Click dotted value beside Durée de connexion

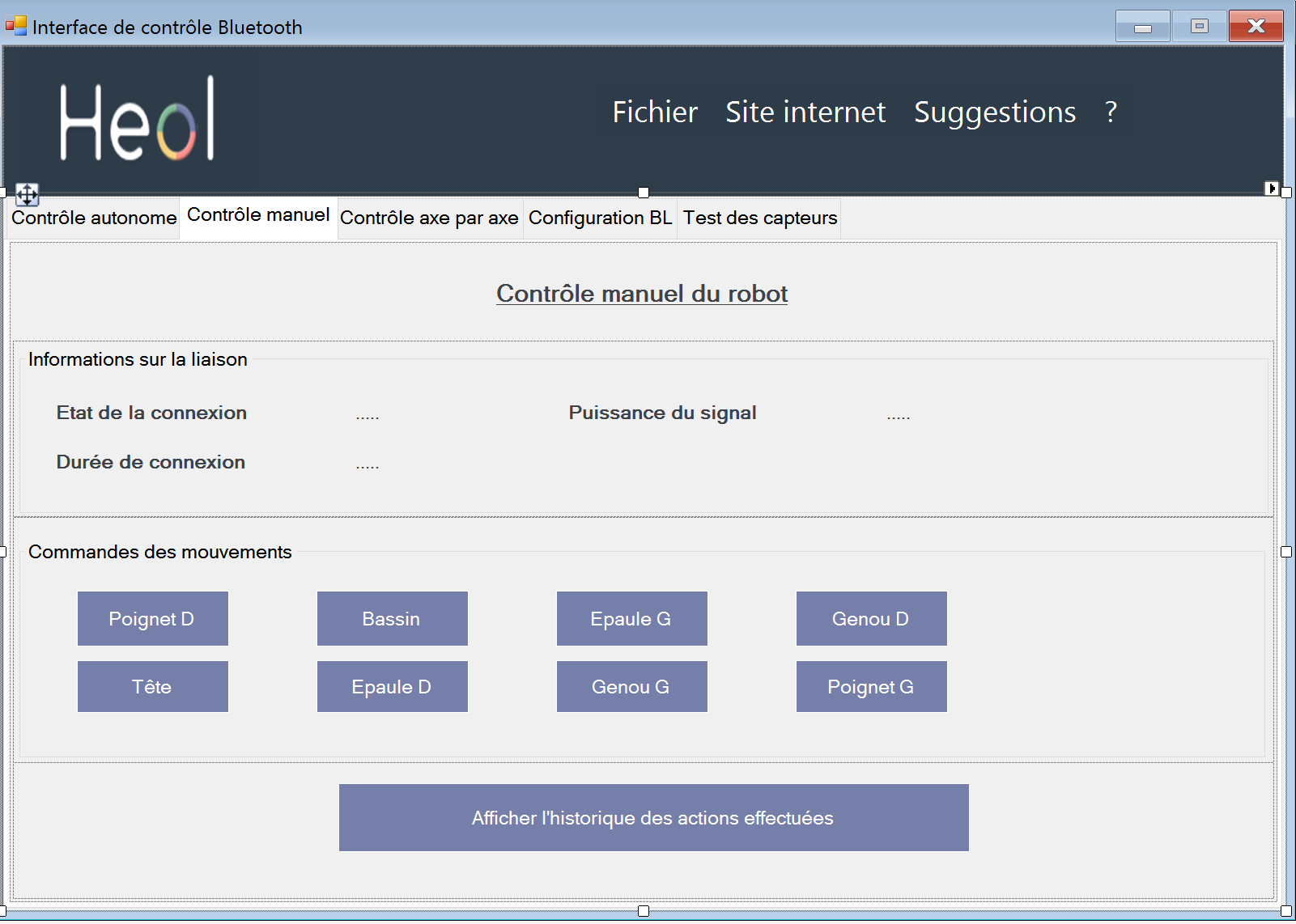(x=368, y=465)
